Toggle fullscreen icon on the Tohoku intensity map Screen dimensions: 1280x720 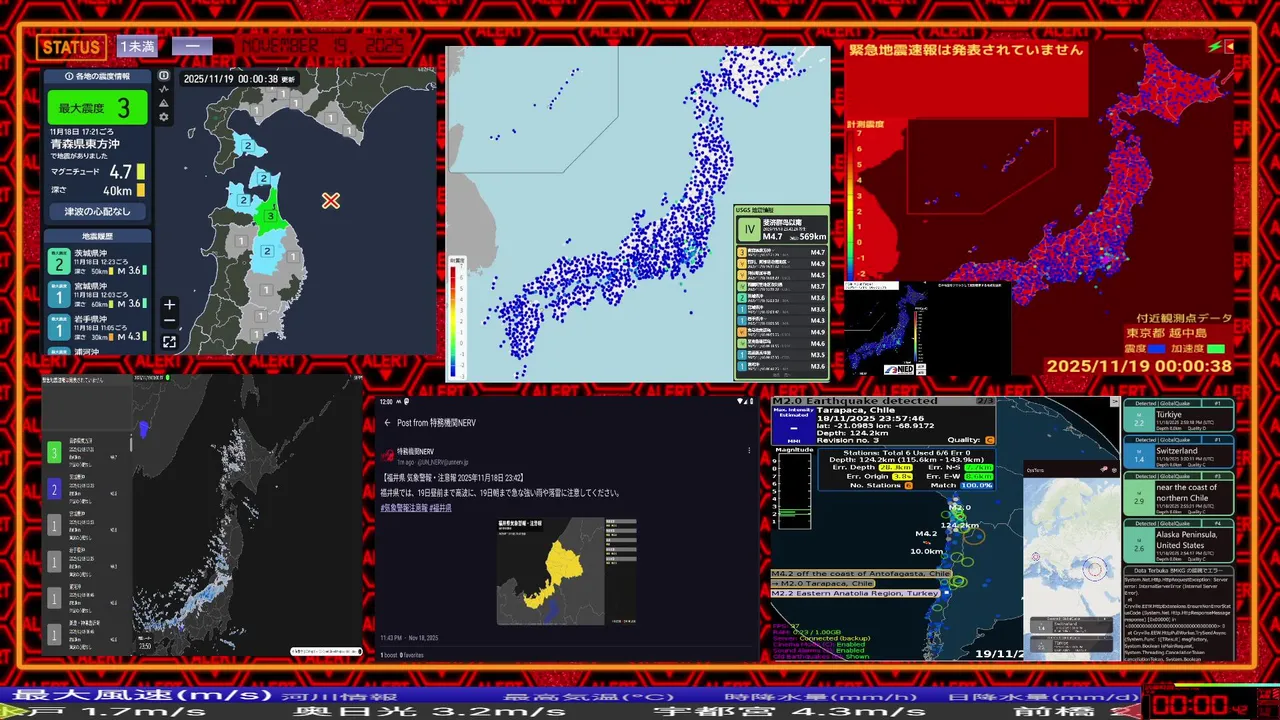click(170, 342)
